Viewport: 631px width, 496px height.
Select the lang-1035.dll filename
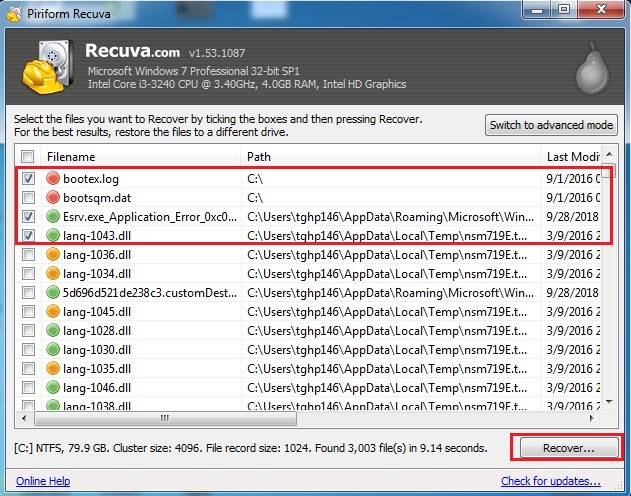pos(97,369)
